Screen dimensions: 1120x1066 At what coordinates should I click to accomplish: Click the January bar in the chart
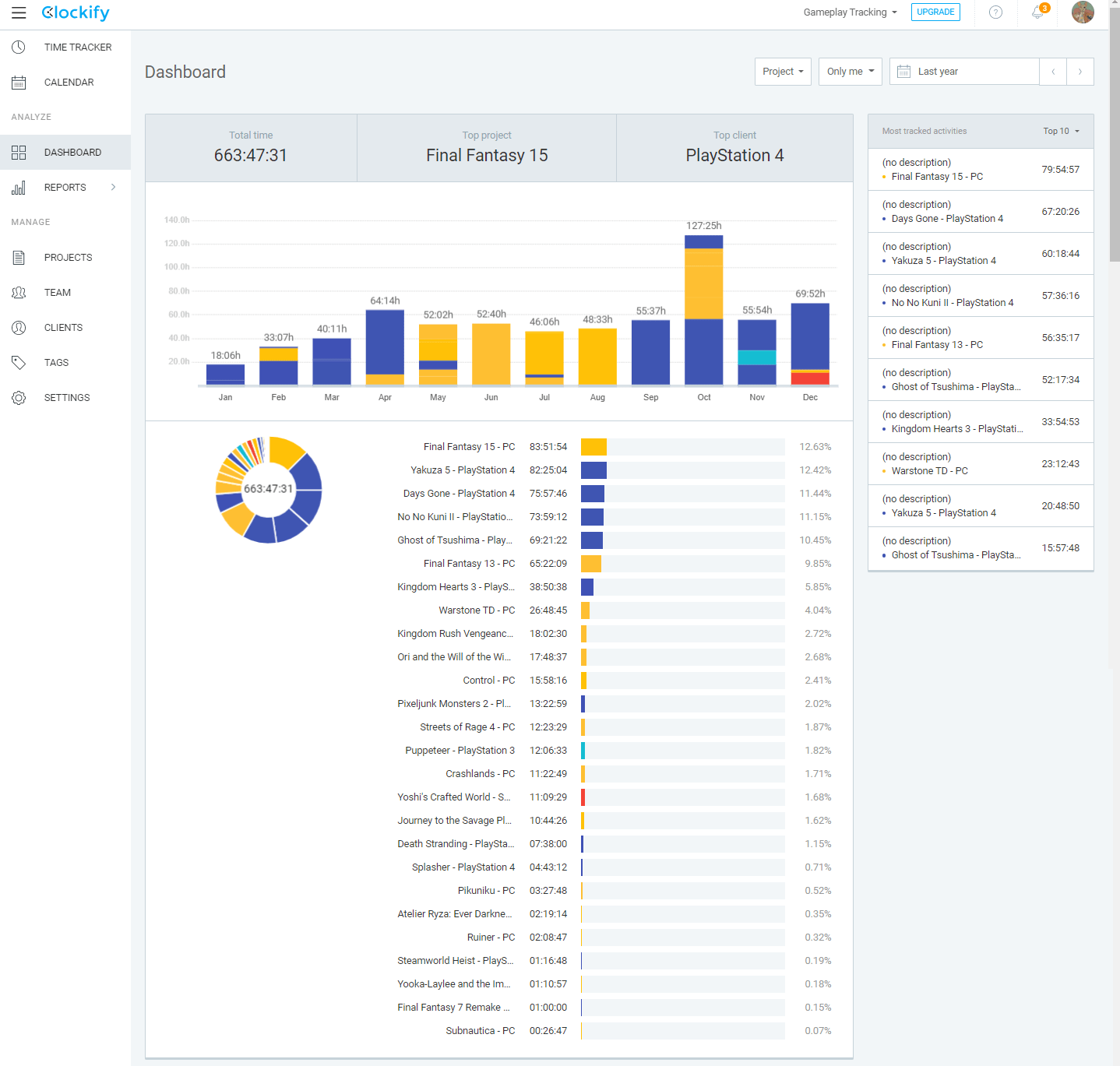(x=225, y=375)
